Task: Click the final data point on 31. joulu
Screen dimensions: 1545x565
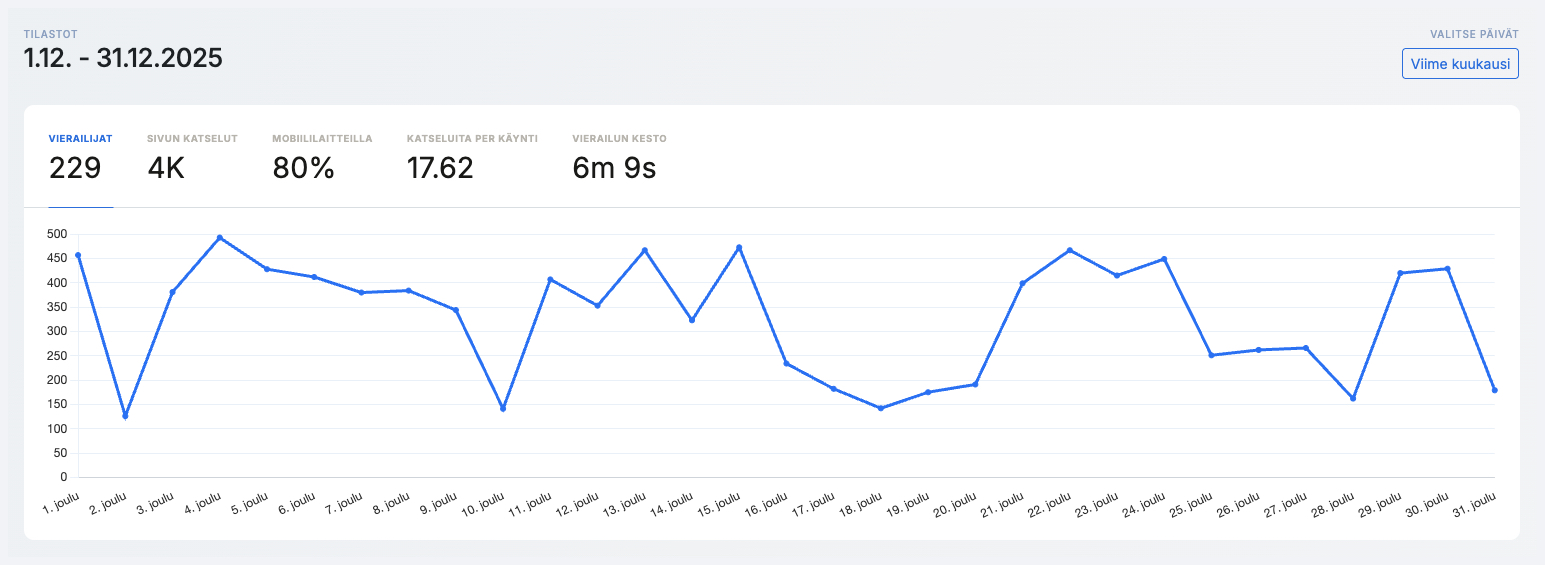Action: click(x=1495, y=390)
